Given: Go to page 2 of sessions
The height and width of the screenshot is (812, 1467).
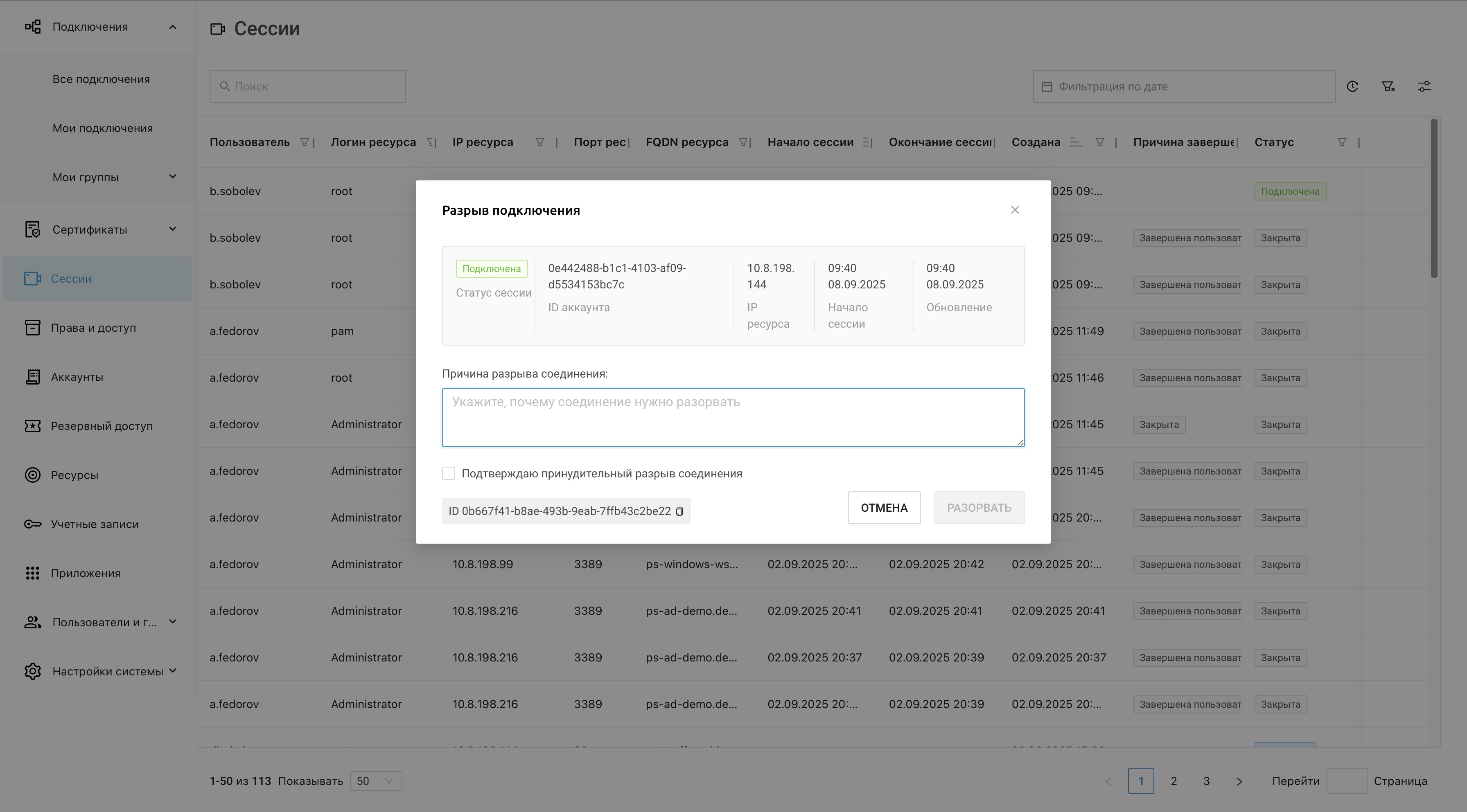Looking at the screenshot, I should (1173, 781).
